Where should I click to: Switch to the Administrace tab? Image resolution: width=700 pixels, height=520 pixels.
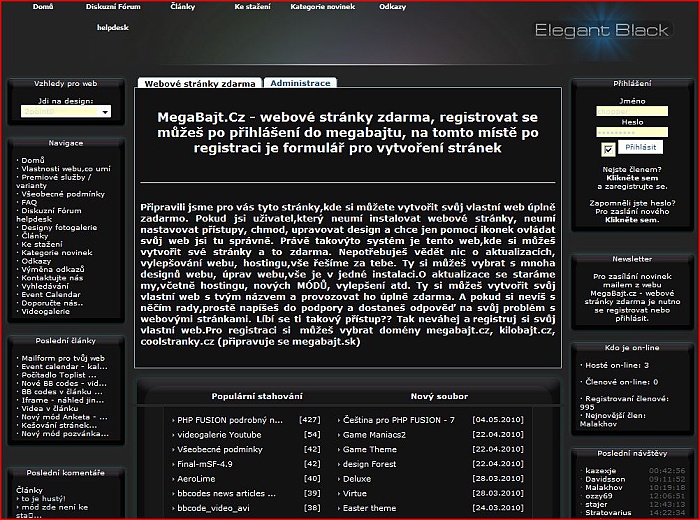(301, 83)
